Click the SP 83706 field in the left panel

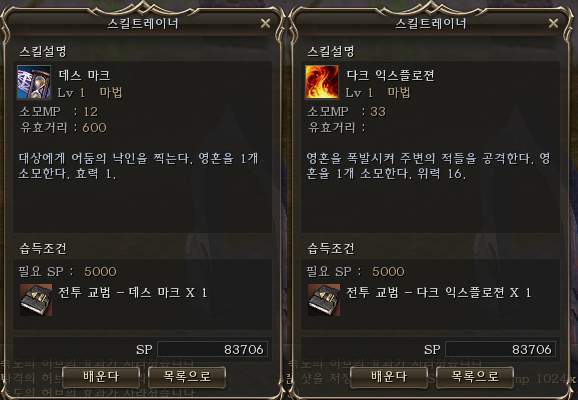pos(212,349)
